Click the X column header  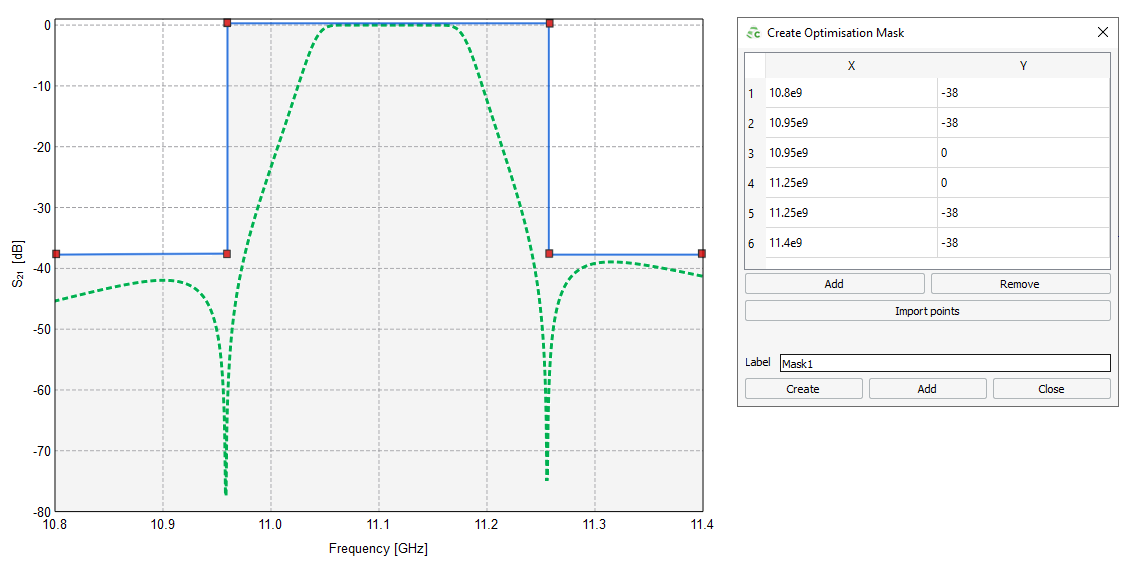[851, 66]
